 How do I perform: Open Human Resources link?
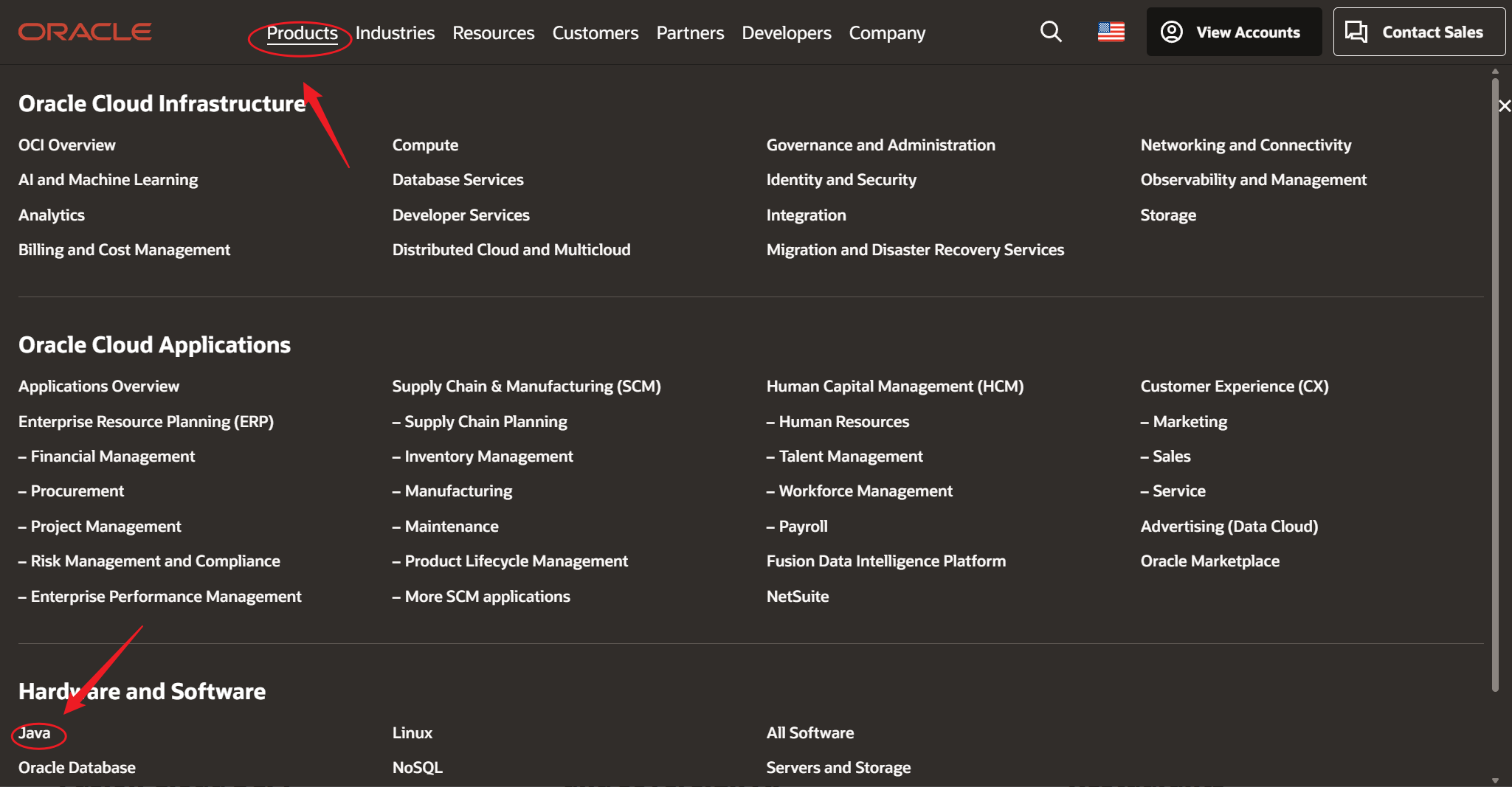point(838,422)
